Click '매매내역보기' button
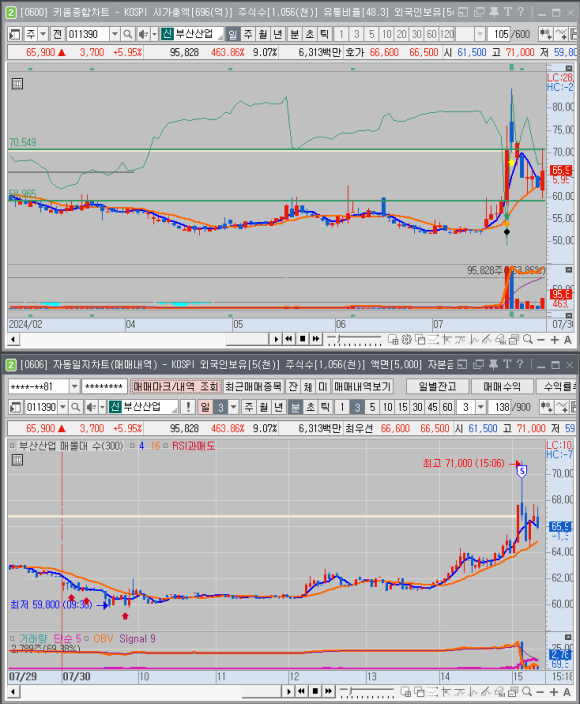 click(363, 386)
